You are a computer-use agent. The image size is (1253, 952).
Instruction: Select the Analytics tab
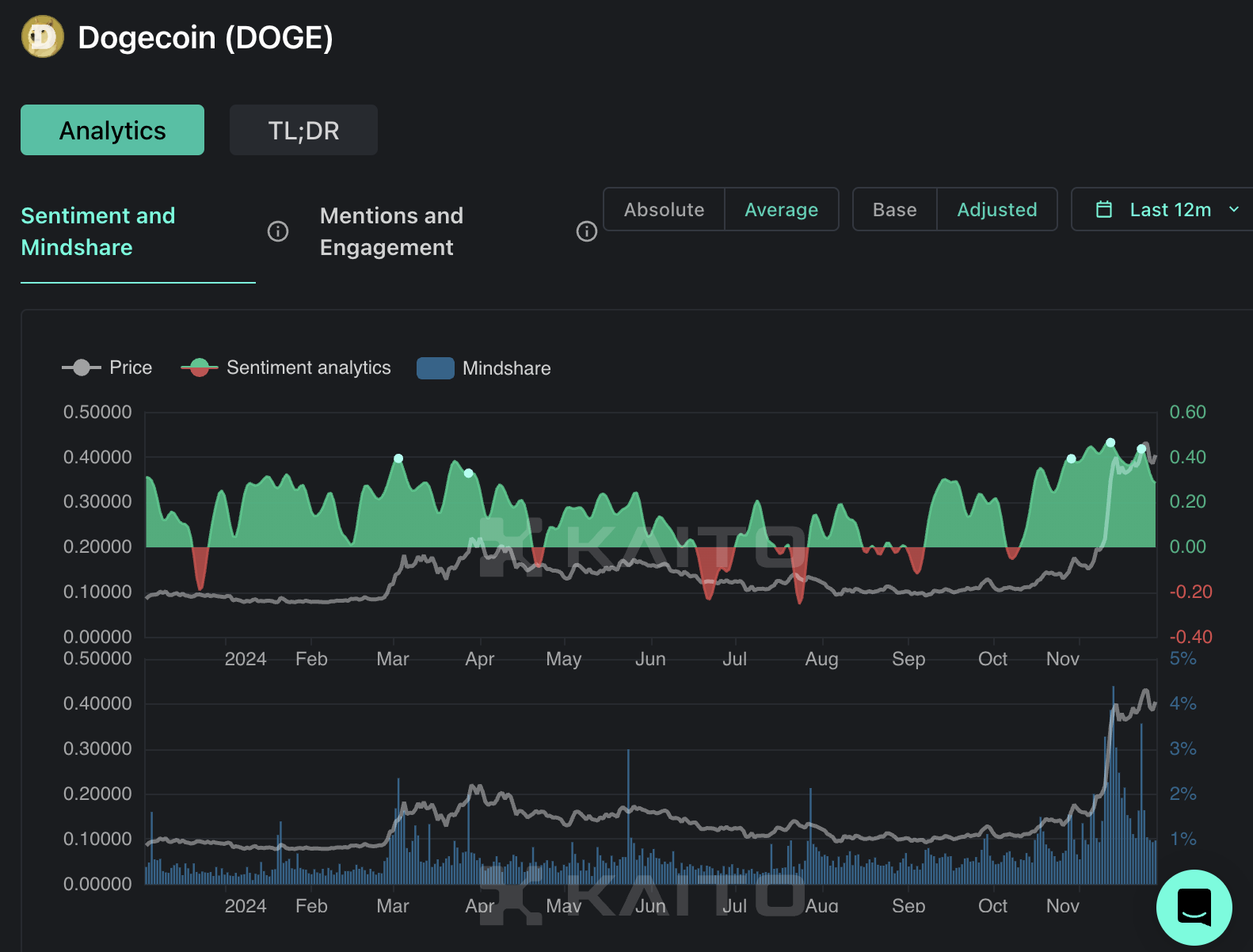click(x=112, y=130)
